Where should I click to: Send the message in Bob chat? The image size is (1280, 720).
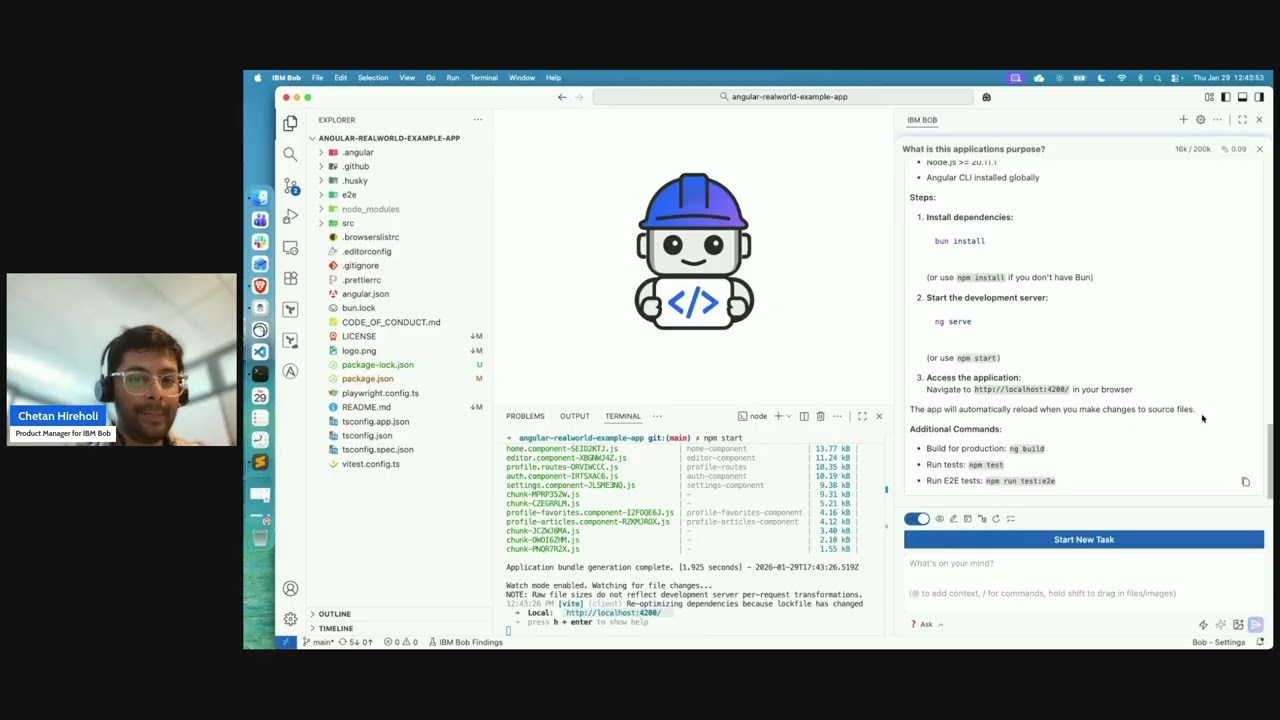(1256, 625)
